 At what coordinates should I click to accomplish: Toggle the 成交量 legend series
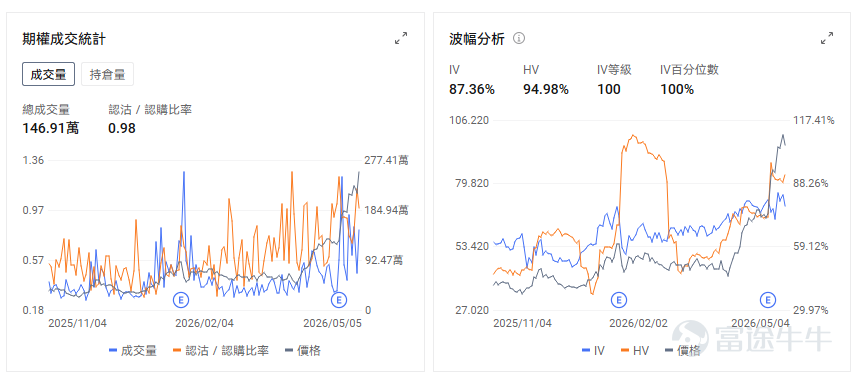coord(133,351)
